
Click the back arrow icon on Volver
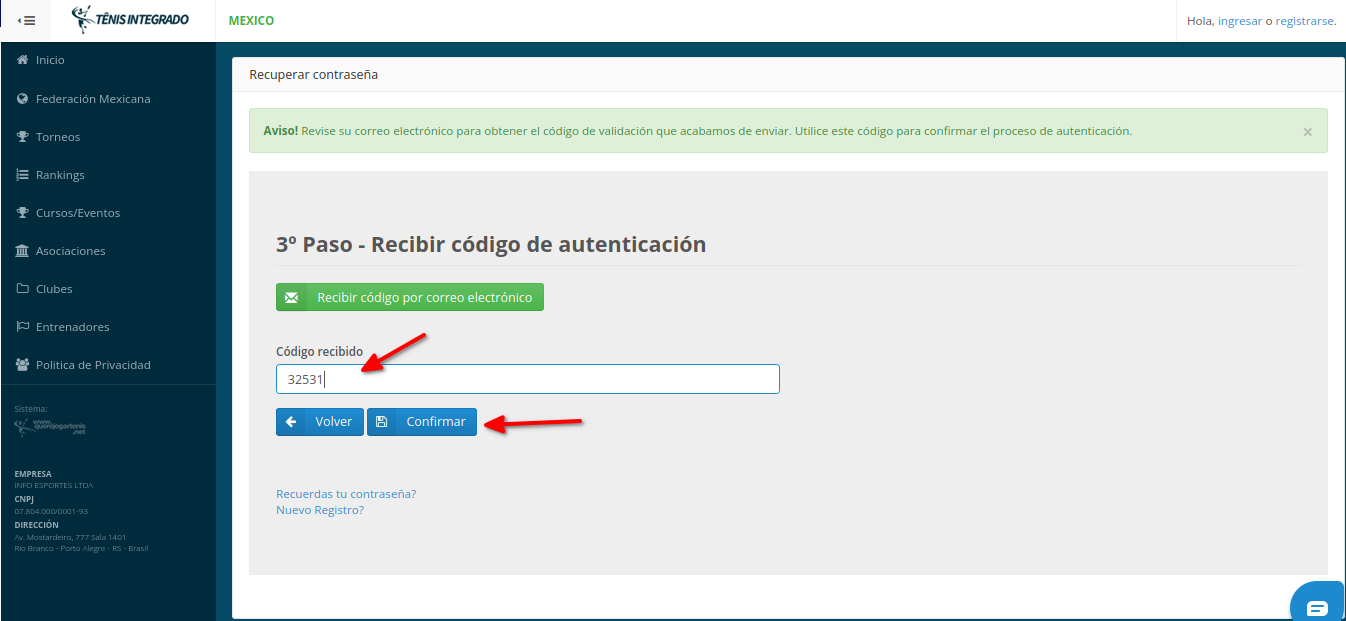(291, 422)
